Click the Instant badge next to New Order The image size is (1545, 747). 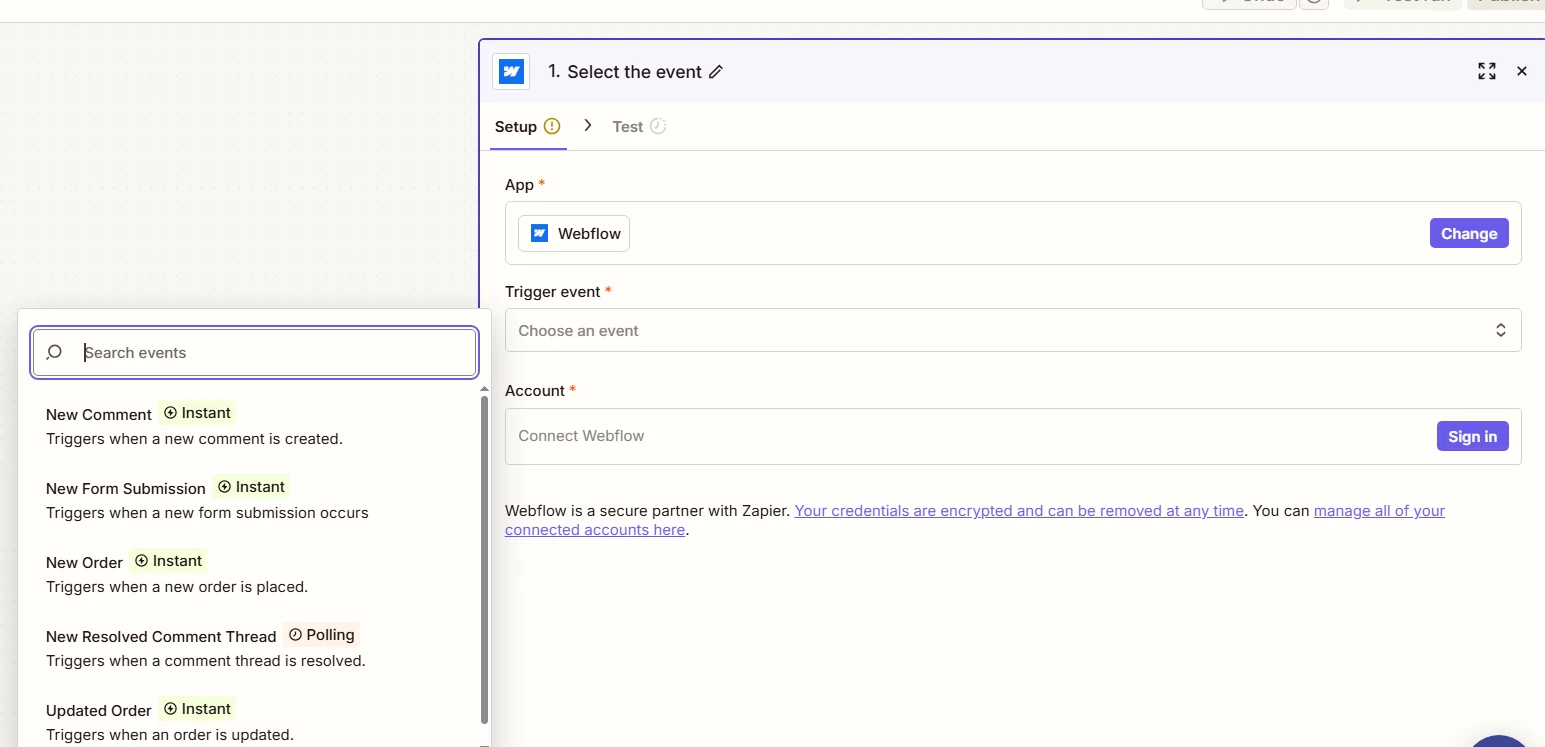tap(169, 561)
